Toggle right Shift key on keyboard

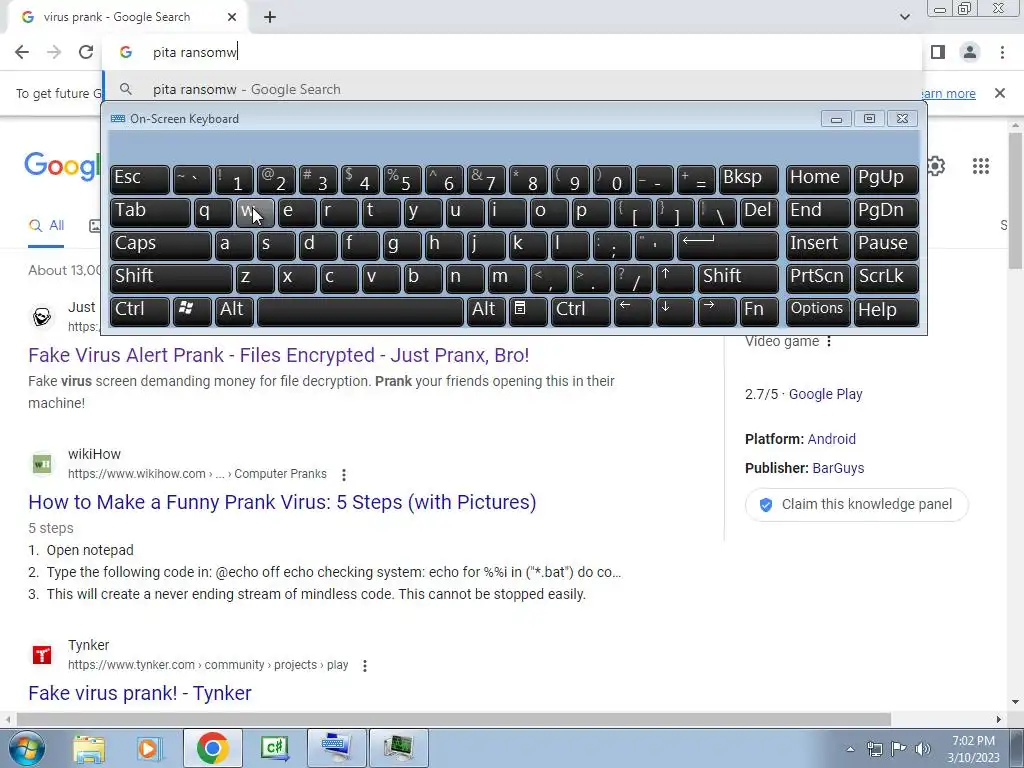tap(739, 278)
